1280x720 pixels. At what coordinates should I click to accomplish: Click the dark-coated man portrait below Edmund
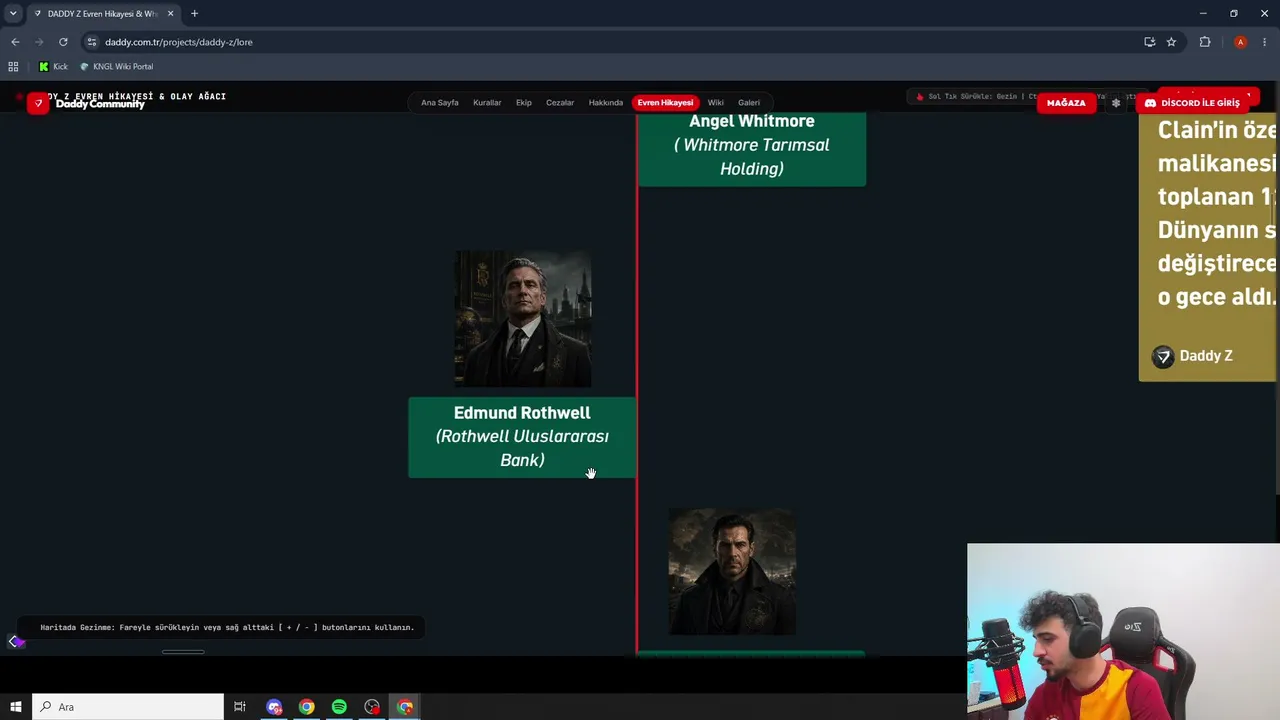click(732, 571)
